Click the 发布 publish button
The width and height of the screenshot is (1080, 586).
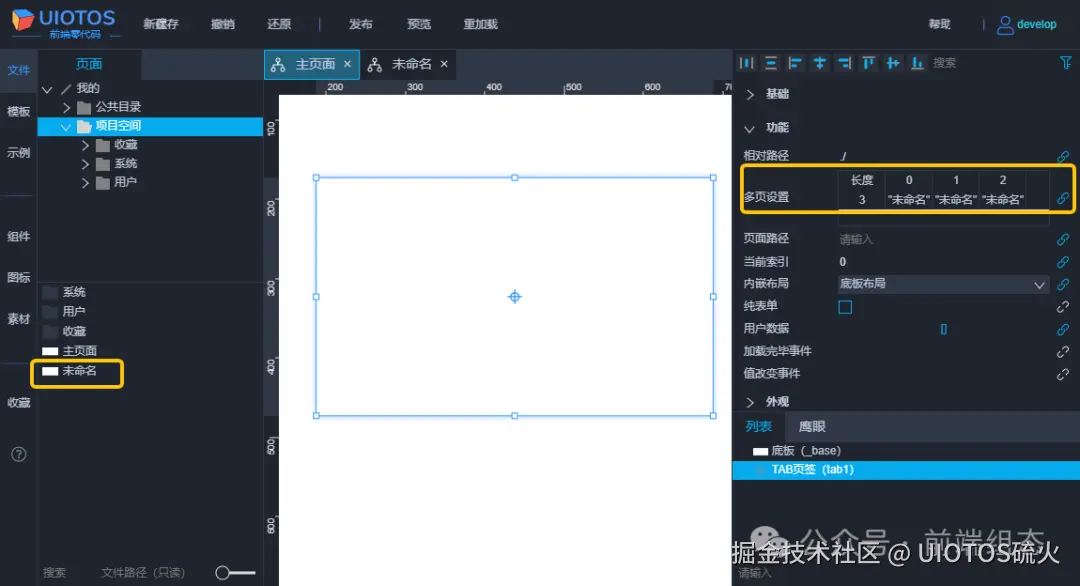pyautogui.click(x=359, y=24)
